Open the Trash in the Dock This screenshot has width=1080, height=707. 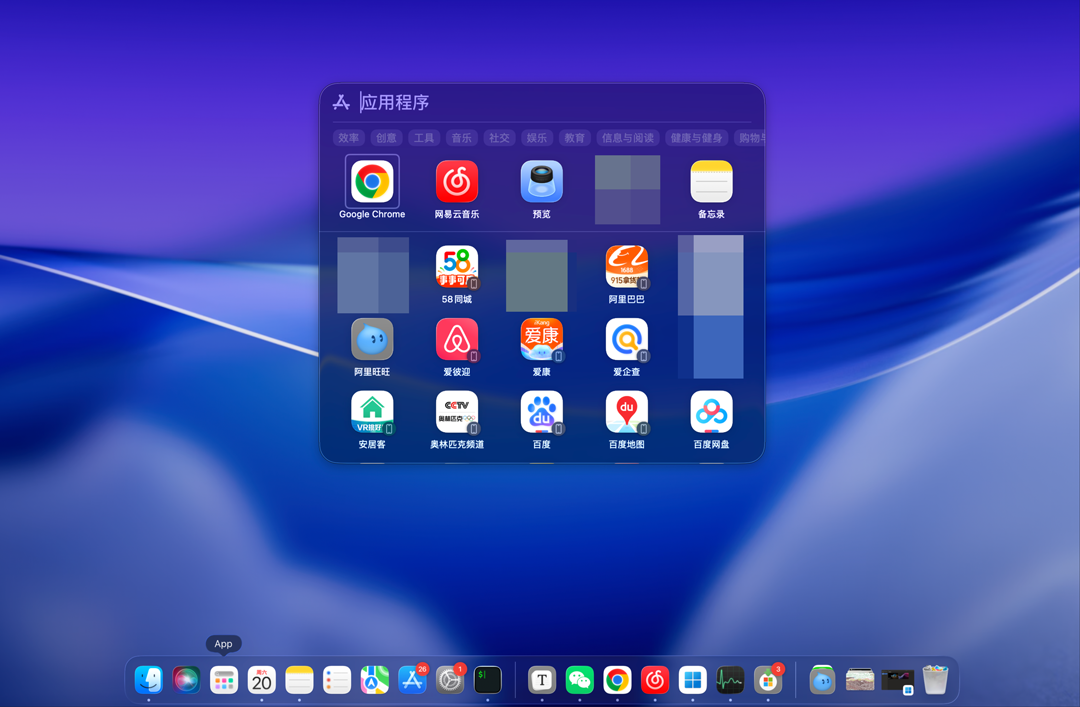click(x=935, y=680)
